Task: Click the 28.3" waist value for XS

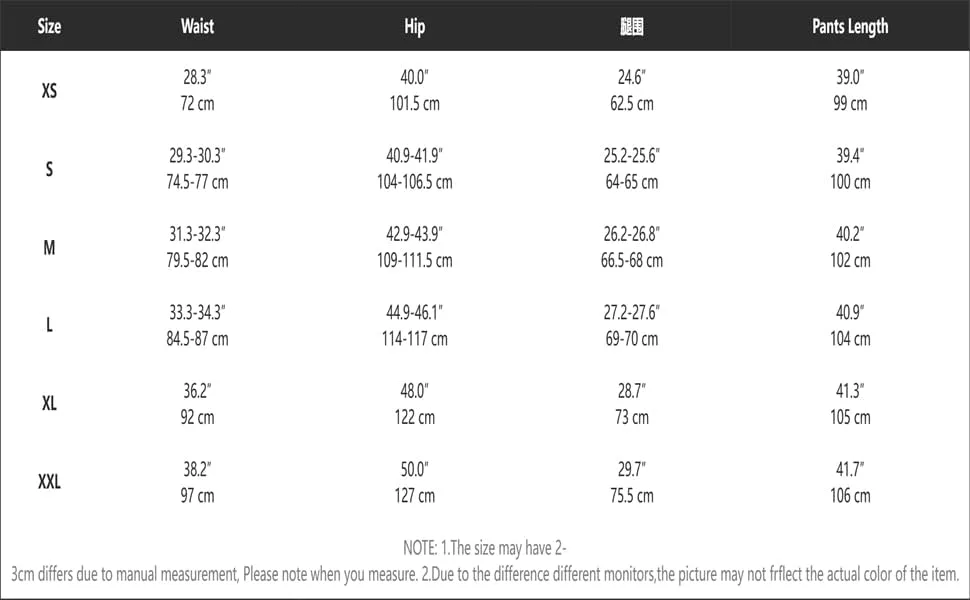Action: (197, 77)
